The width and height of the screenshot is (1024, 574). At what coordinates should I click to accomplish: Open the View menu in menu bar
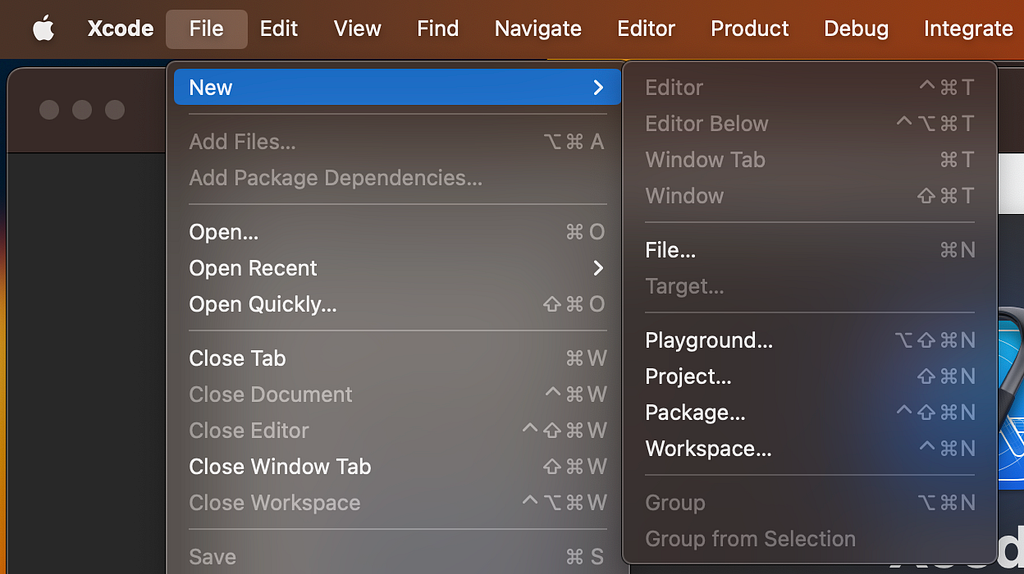click(x=357, y=29)
